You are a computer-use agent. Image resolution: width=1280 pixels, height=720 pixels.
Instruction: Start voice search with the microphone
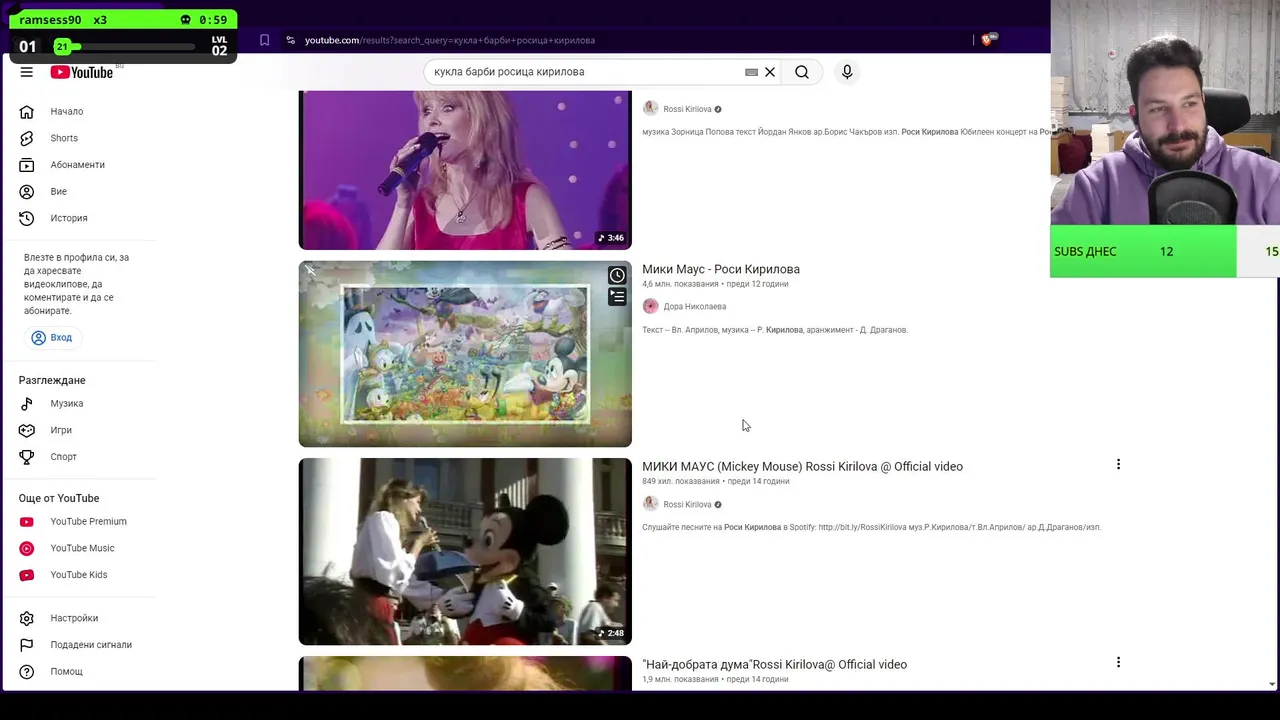[x=847, y=72]
